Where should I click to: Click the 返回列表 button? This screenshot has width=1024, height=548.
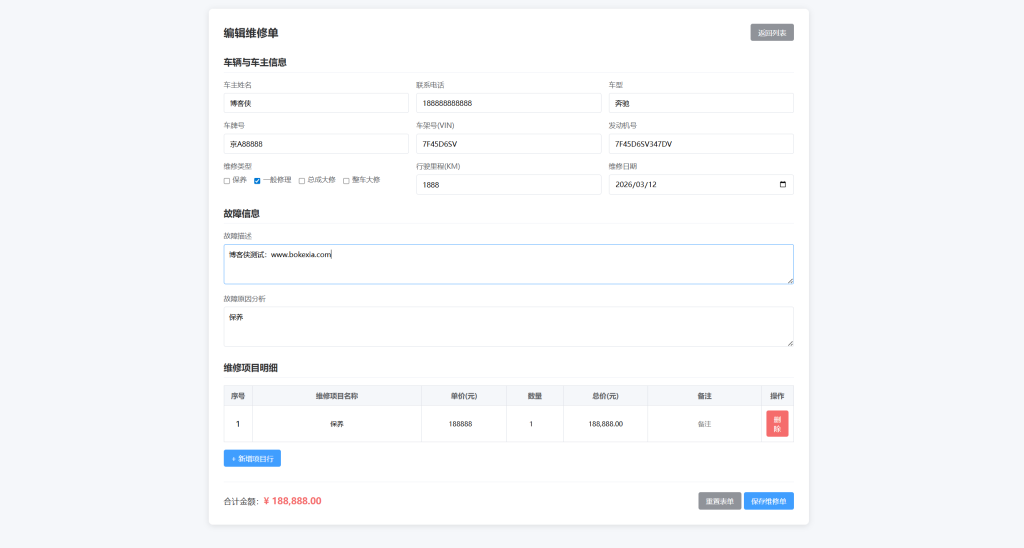point(771,33)
